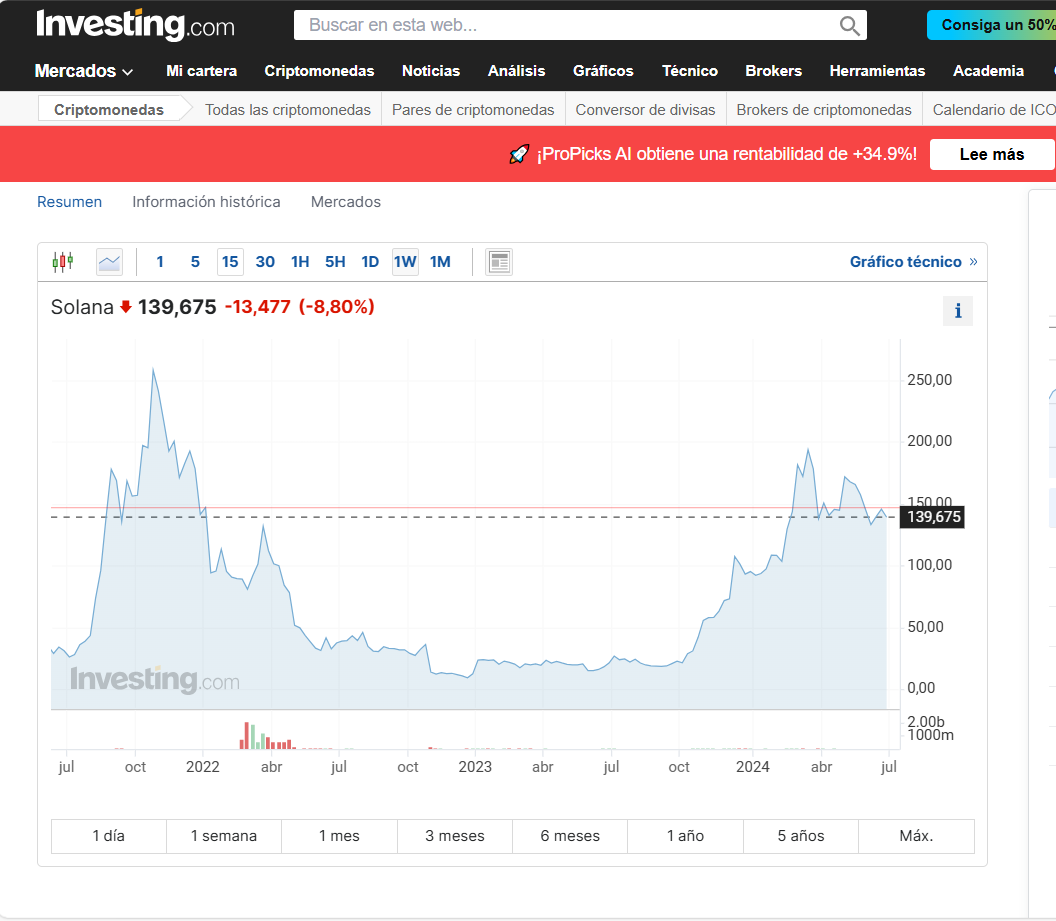Click the (-8,80%) percentage change
Viewport: 1056px width, 921px height.
[x=337, y=307]
